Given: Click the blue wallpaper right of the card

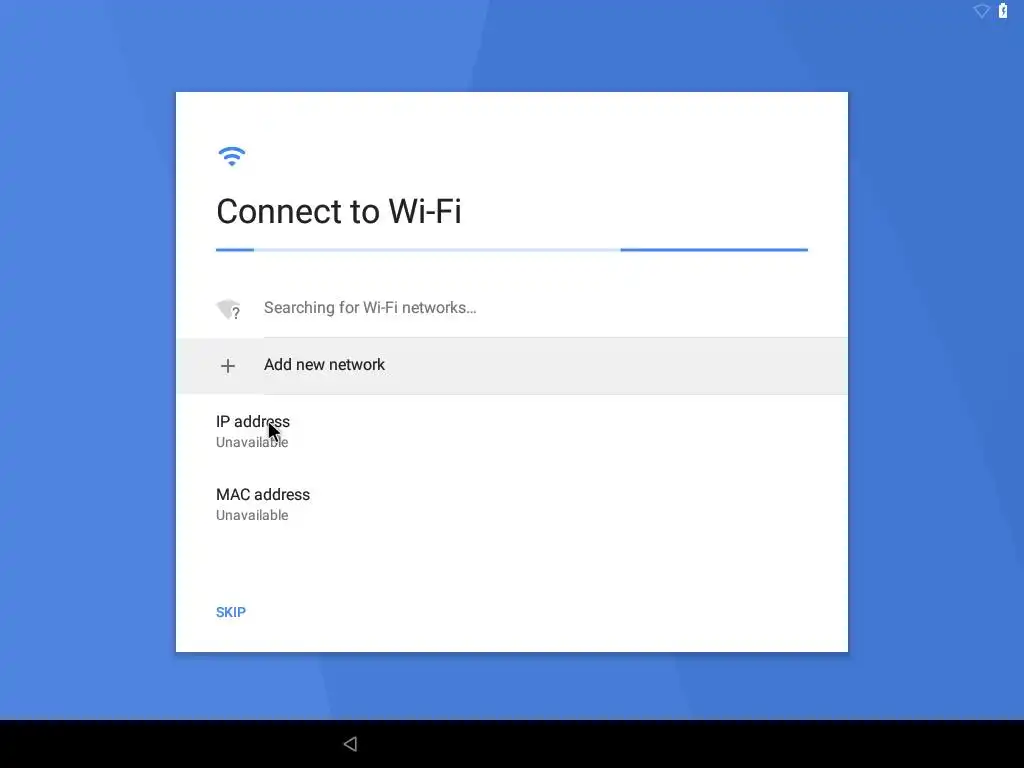Looking at the screenshot, I should click(936, 372).
